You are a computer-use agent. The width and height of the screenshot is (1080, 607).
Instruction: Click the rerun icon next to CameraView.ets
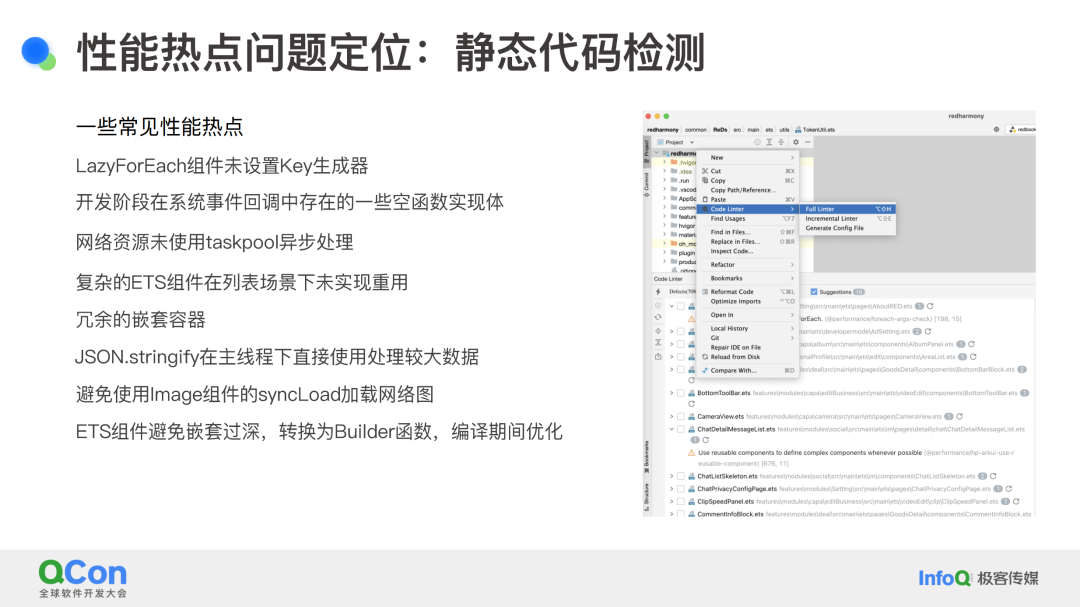tap(959, 416)
